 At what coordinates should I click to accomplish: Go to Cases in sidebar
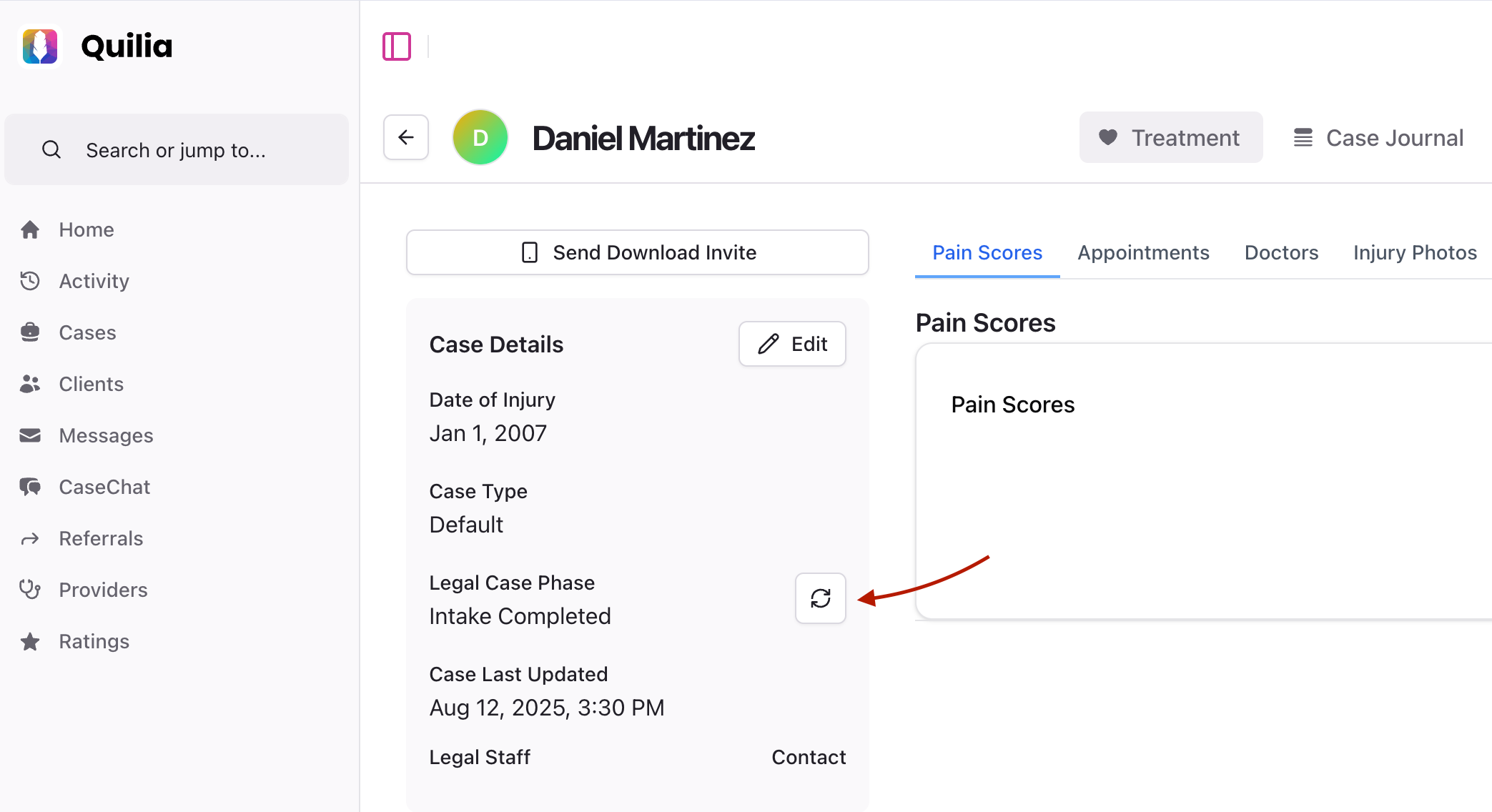(x=87, y=332)
